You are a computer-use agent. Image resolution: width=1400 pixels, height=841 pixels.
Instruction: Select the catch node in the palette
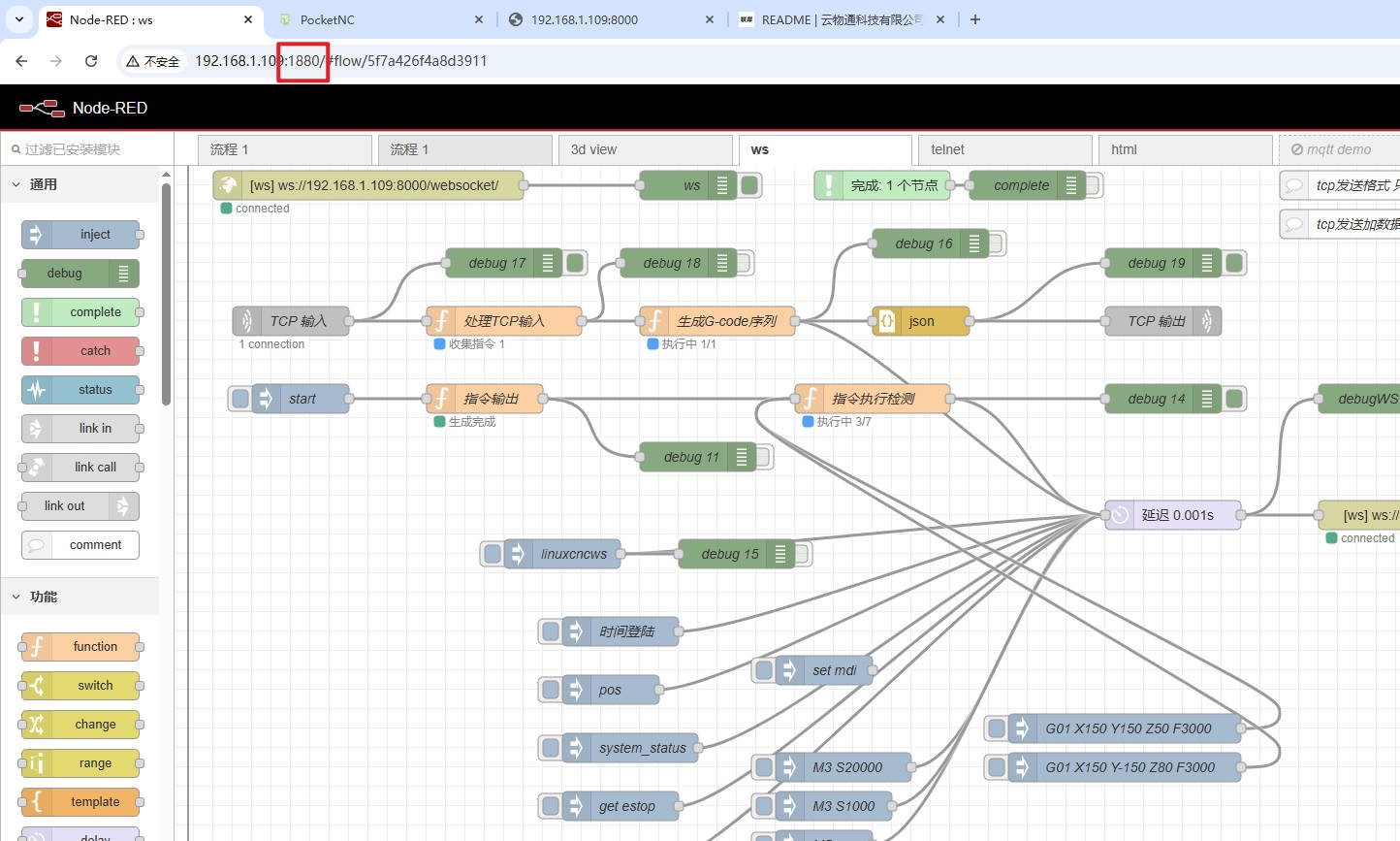click(80, 351)
